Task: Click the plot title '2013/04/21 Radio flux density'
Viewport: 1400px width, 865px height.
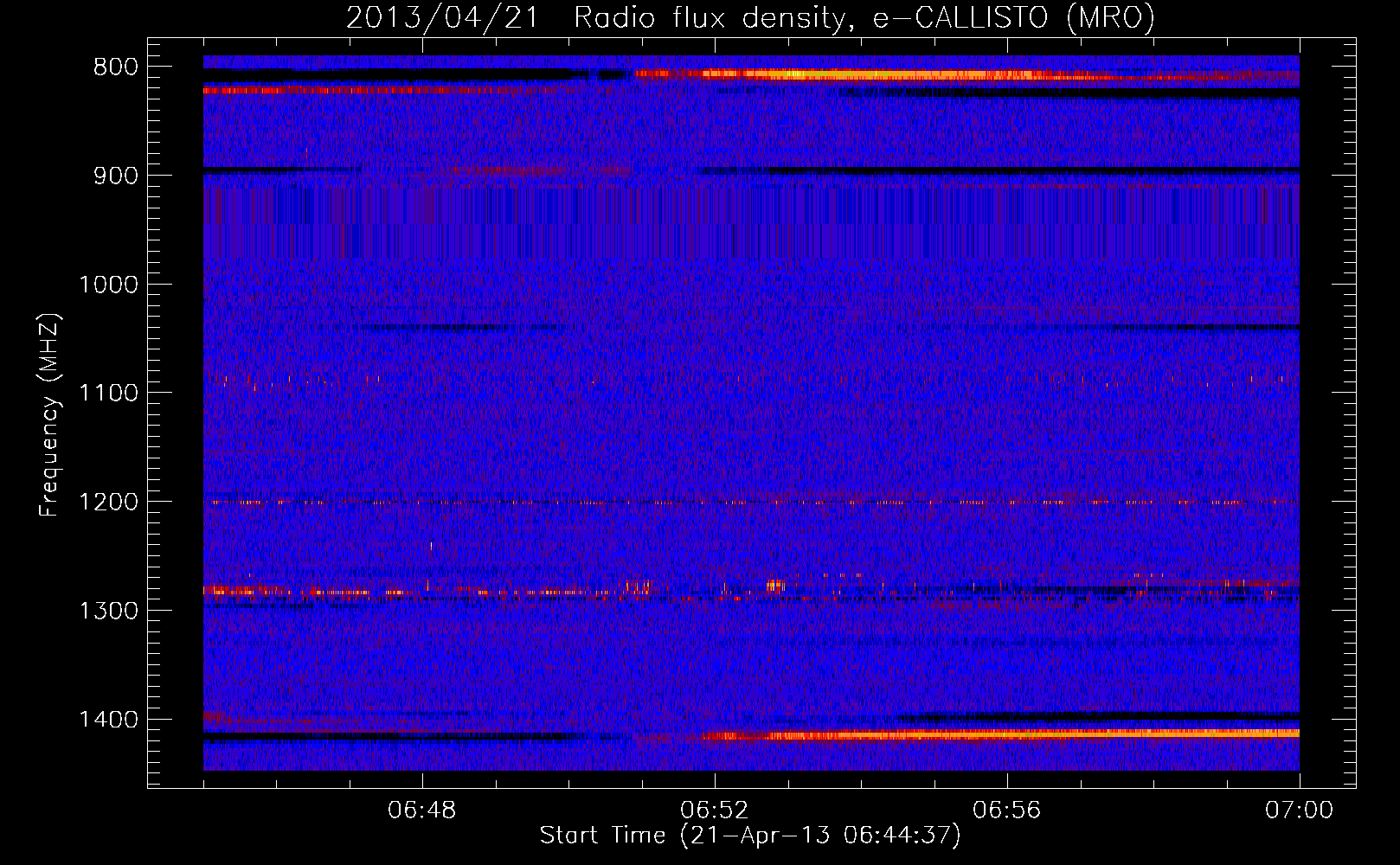Action: [750, 17]
